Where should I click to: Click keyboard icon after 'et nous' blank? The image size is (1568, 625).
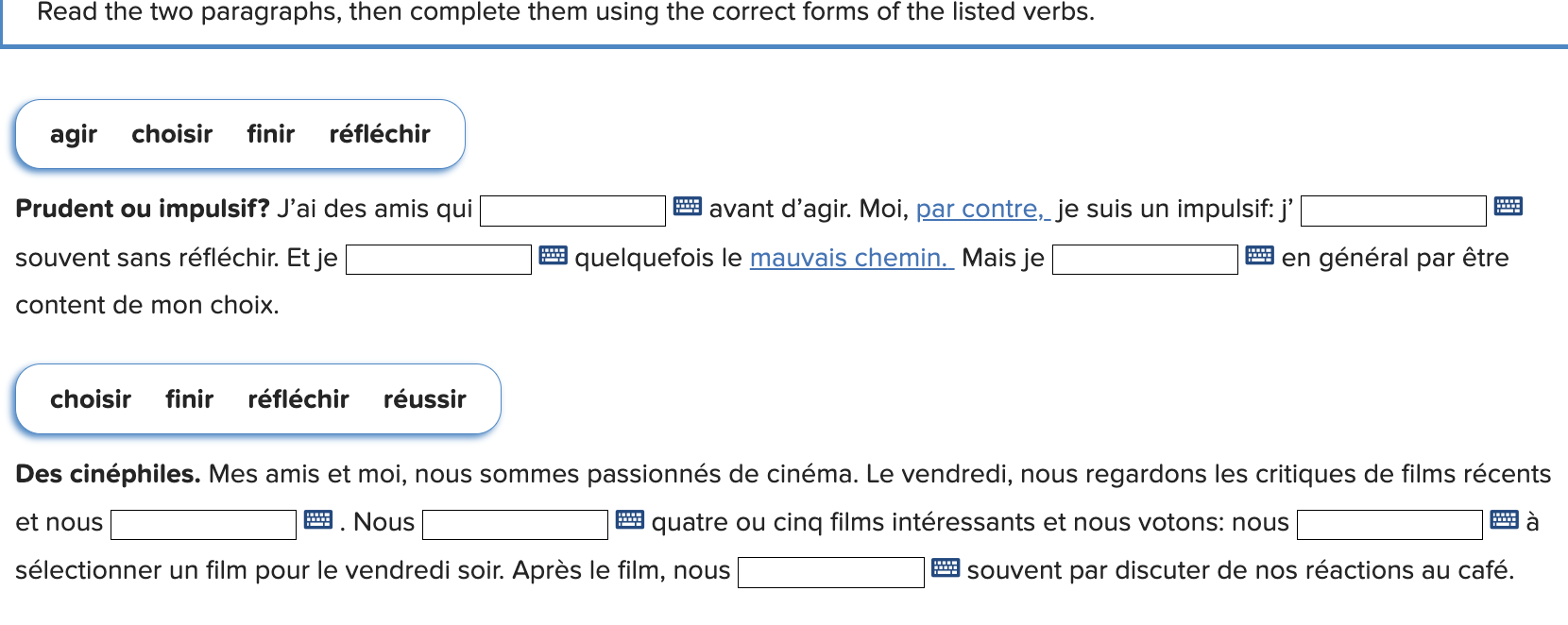[x=318, y=520]
